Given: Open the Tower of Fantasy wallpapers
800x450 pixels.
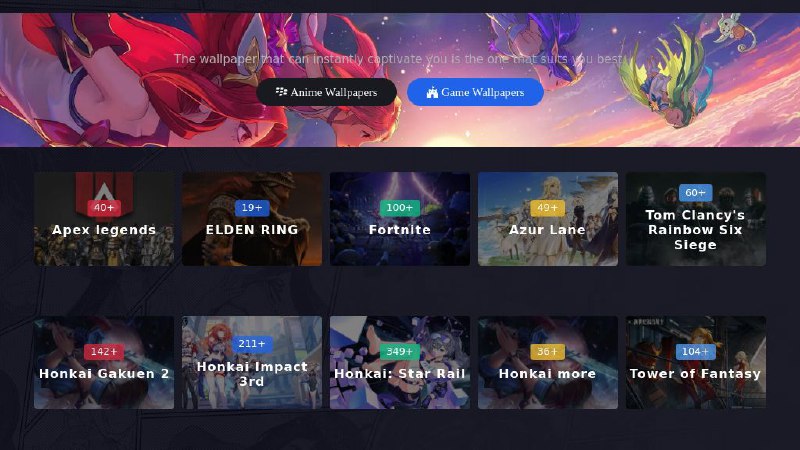Looking at the screenshot, I should click(x=696, y=363).
